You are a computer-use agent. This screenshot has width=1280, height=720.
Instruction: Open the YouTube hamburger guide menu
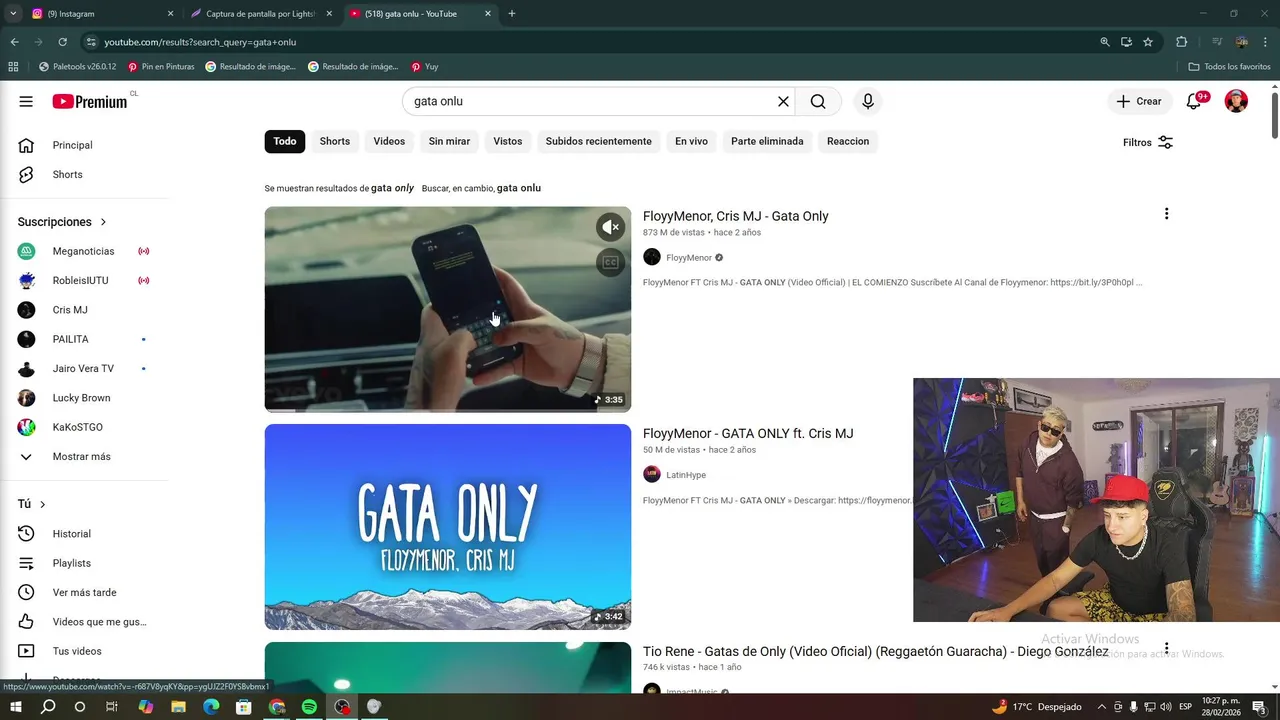click(26, 101)
